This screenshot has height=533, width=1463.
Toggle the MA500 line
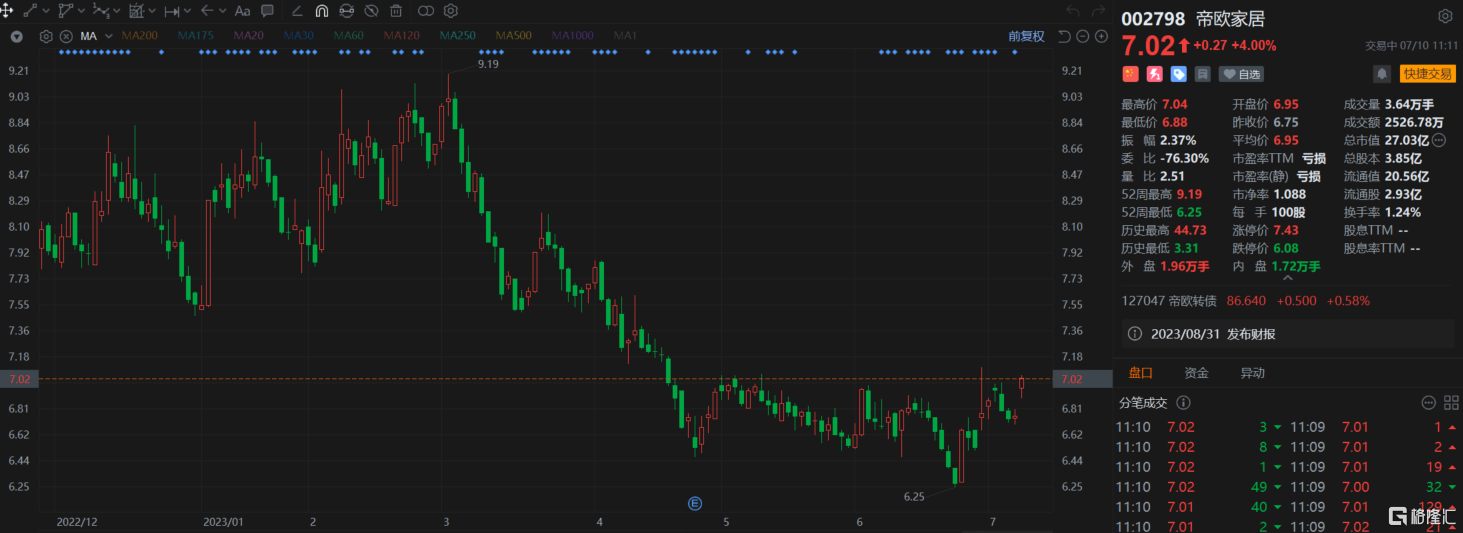(x=513, y=36)
